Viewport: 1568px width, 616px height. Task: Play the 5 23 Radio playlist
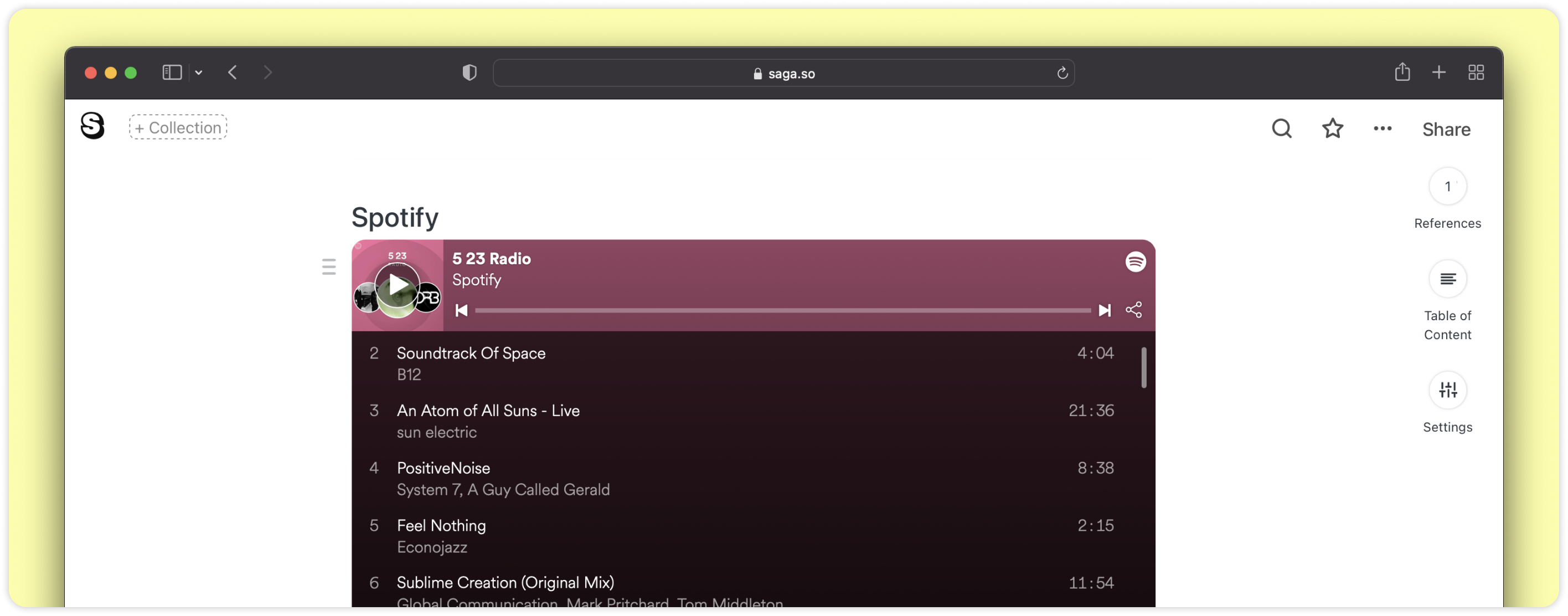(x=398, y=285)
